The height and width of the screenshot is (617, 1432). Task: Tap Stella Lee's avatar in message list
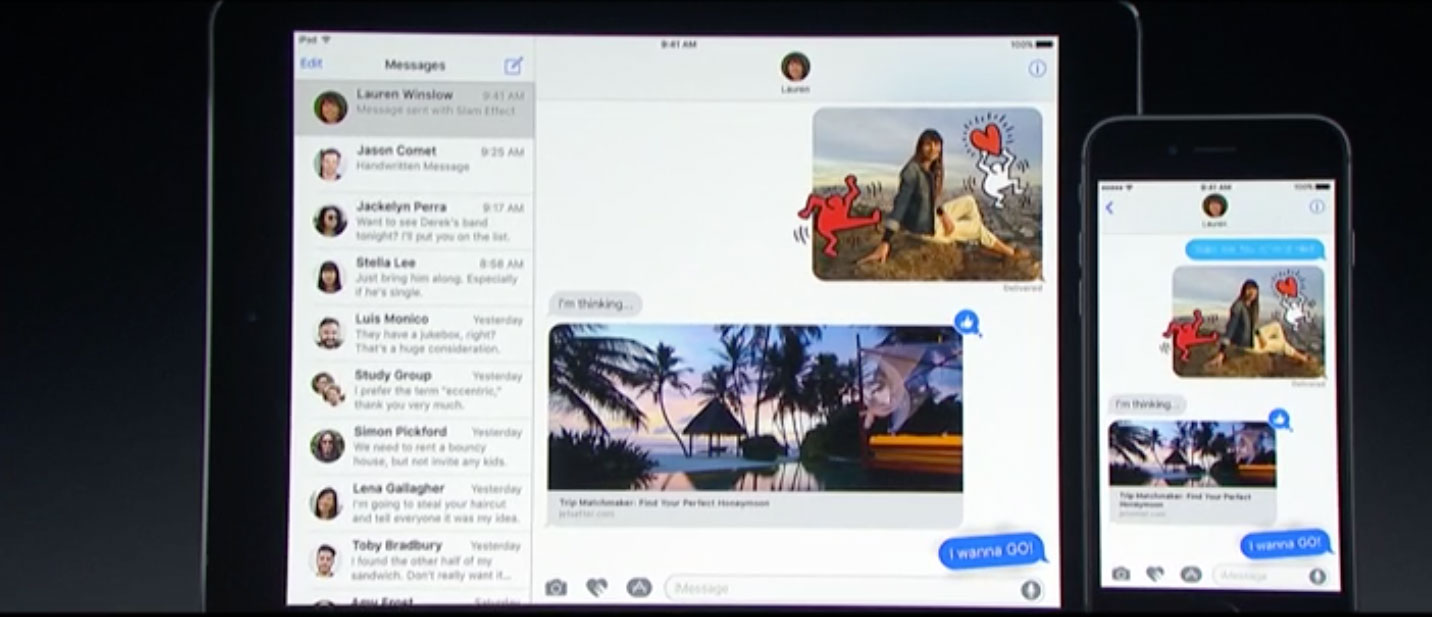coord(329,275)
